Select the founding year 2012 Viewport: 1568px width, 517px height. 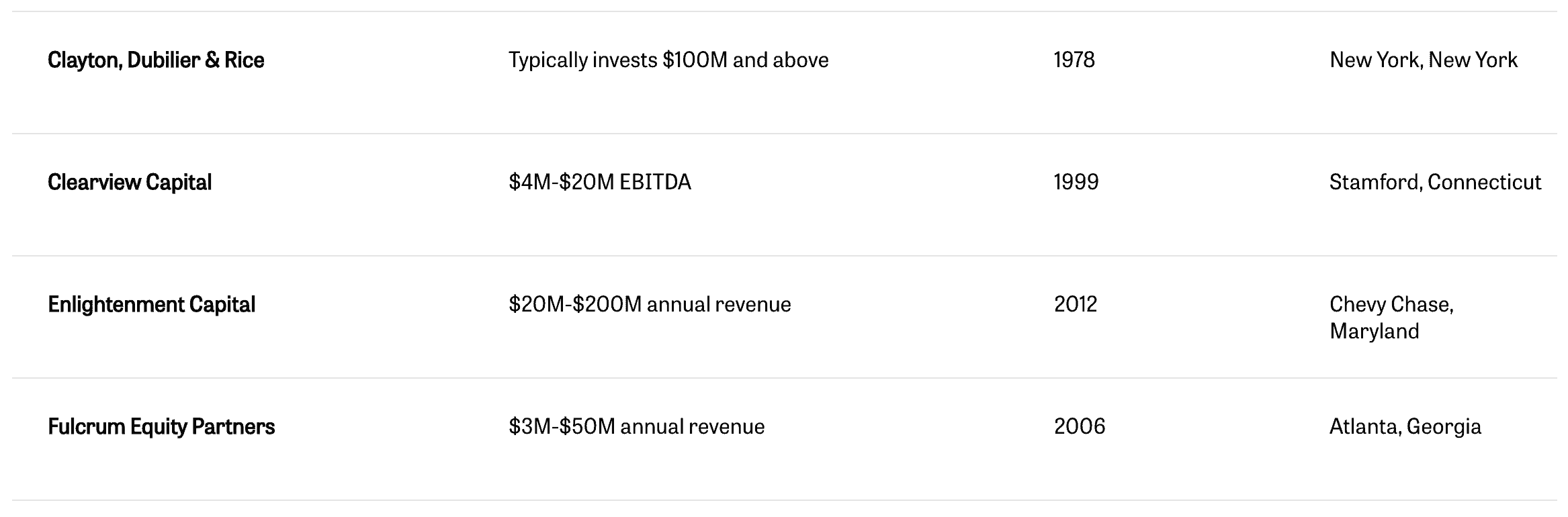(1076, 305)
